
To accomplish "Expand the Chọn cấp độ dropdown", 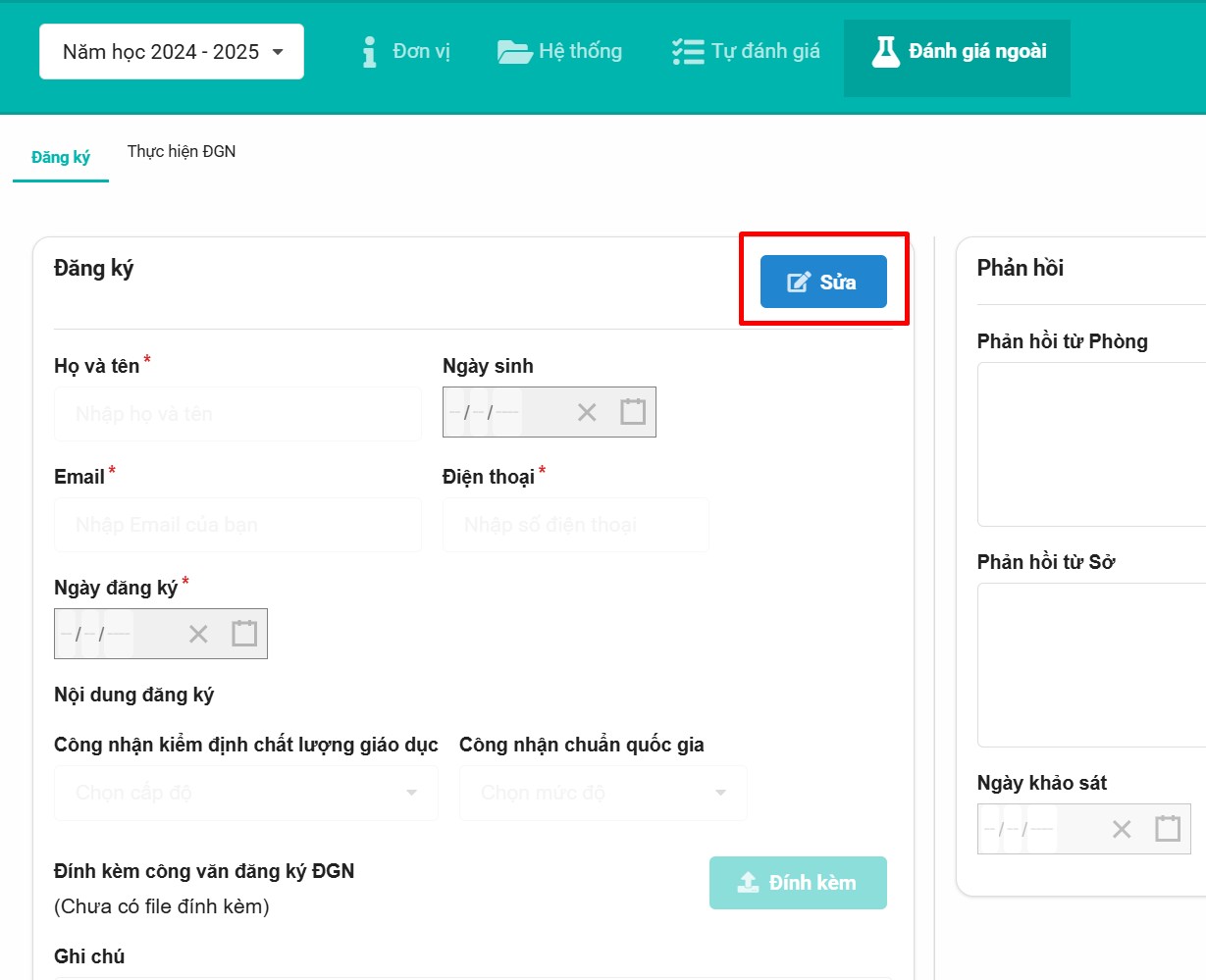I will [245, 793].
